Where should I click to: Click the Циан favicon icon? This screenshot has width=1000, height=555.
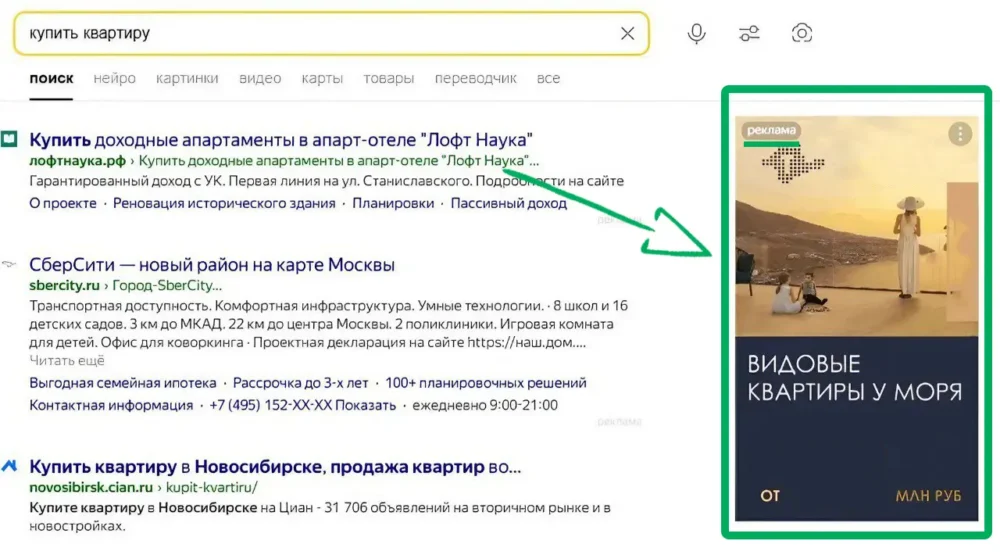click(9, 466)
